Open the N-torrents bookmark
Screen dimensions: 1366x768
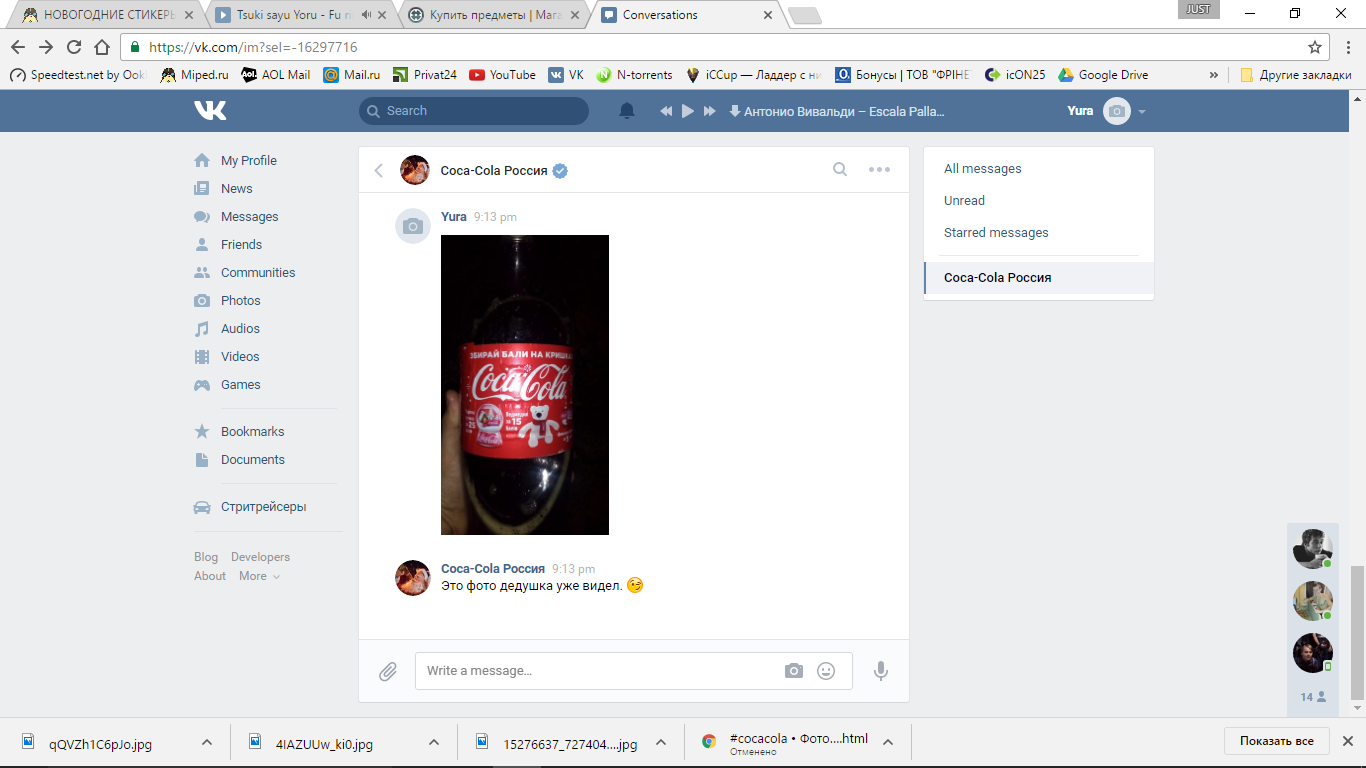pos(634,75)
